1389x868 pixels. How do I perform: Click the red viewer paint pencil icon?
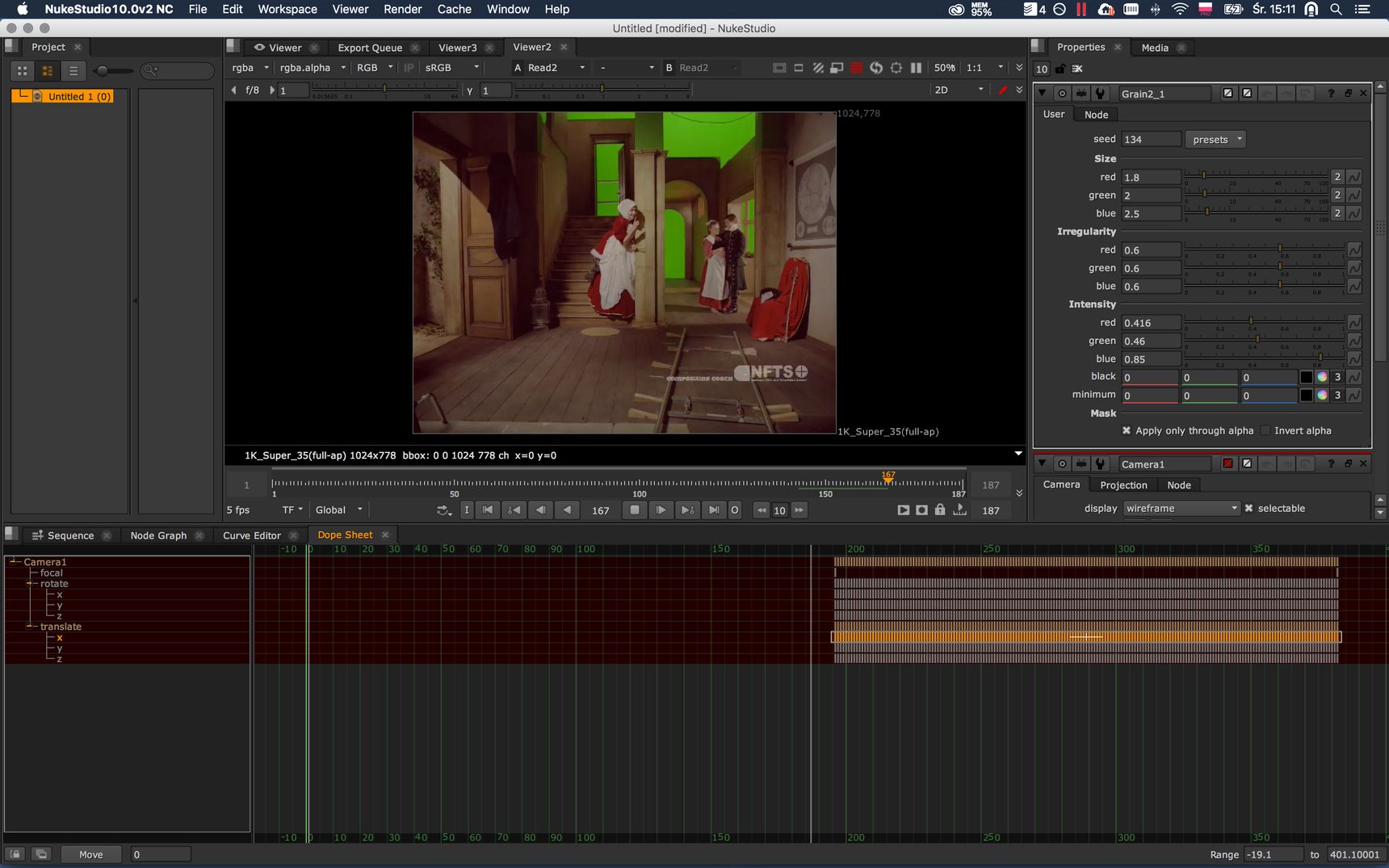[x=1003, y=90]
